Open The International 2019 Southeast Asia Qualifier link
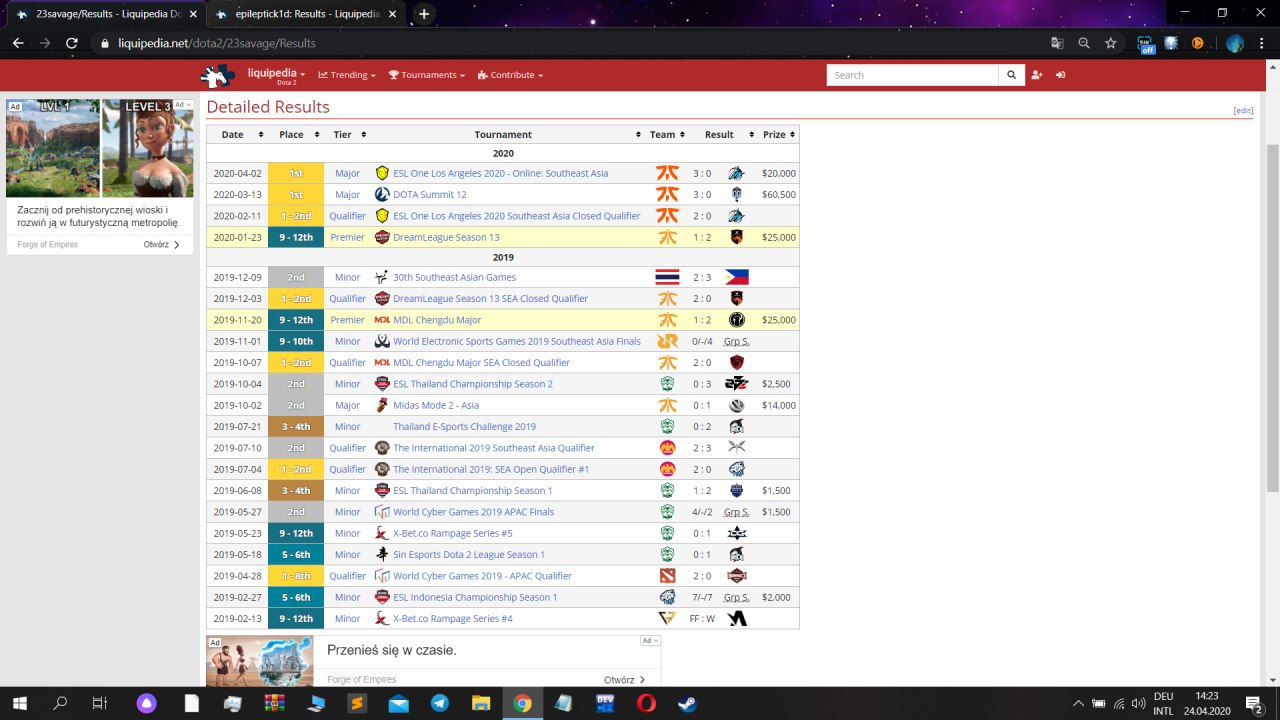This screenshot has width=1280, height=720. (x=494, y=448)
